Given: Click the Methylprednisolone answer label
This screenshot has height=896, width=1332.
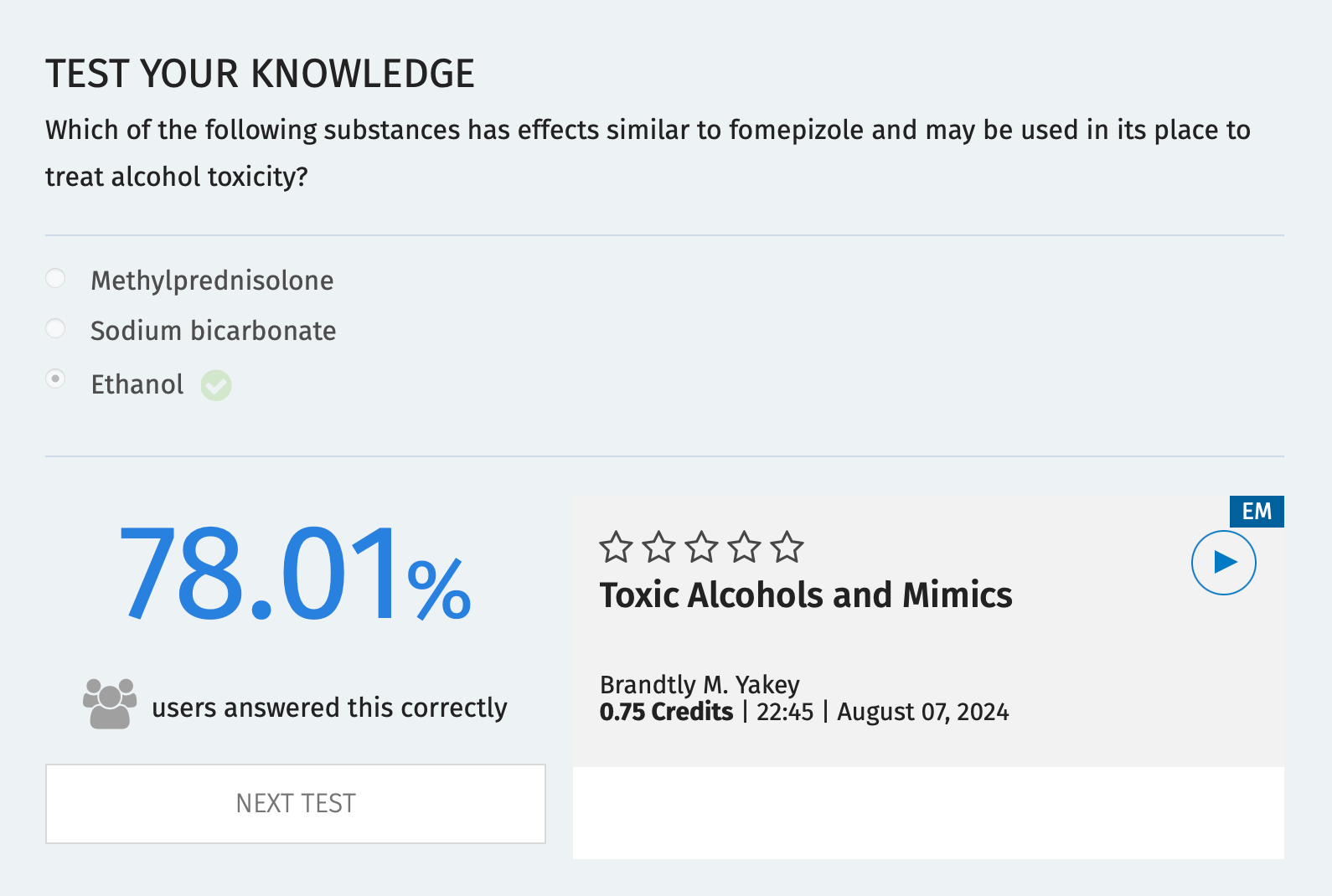Looking at the screenshot, I should [x=212, y=281].
